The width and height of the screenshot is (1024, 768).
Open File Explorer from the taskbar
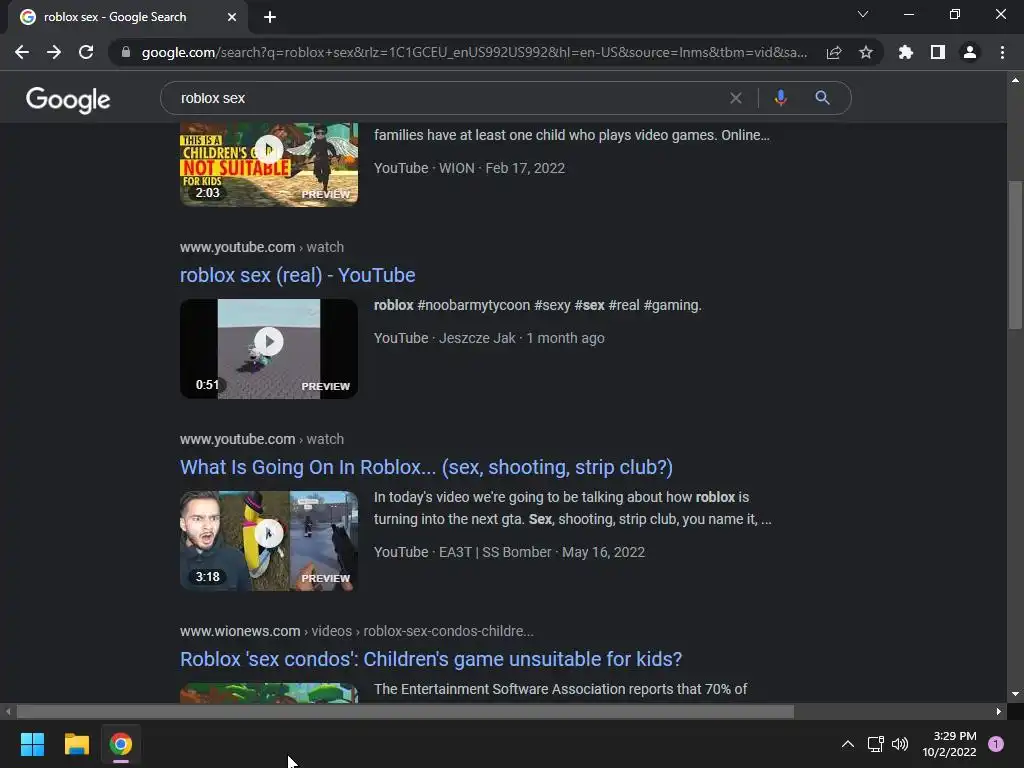pos(76,744)
